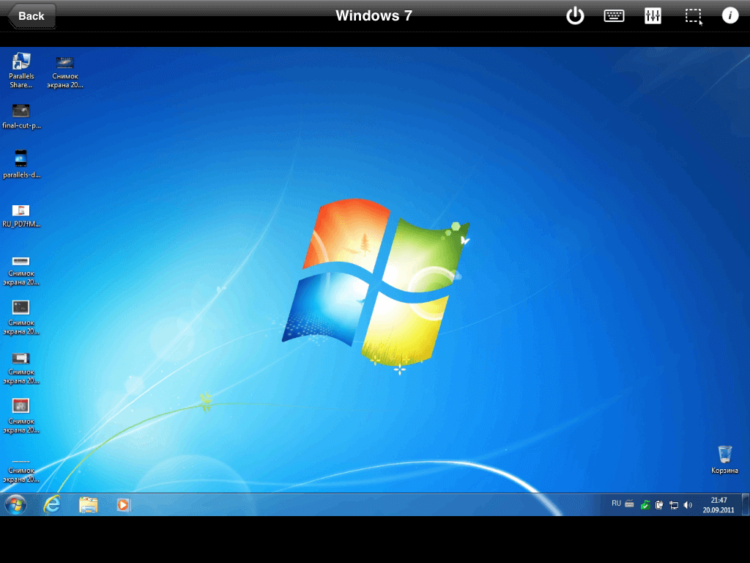The width and height of the screenshot is (750, 563).
Task: Show the on-screen keyboard via the keyboard icon
Action: click(x=614, y=16)
